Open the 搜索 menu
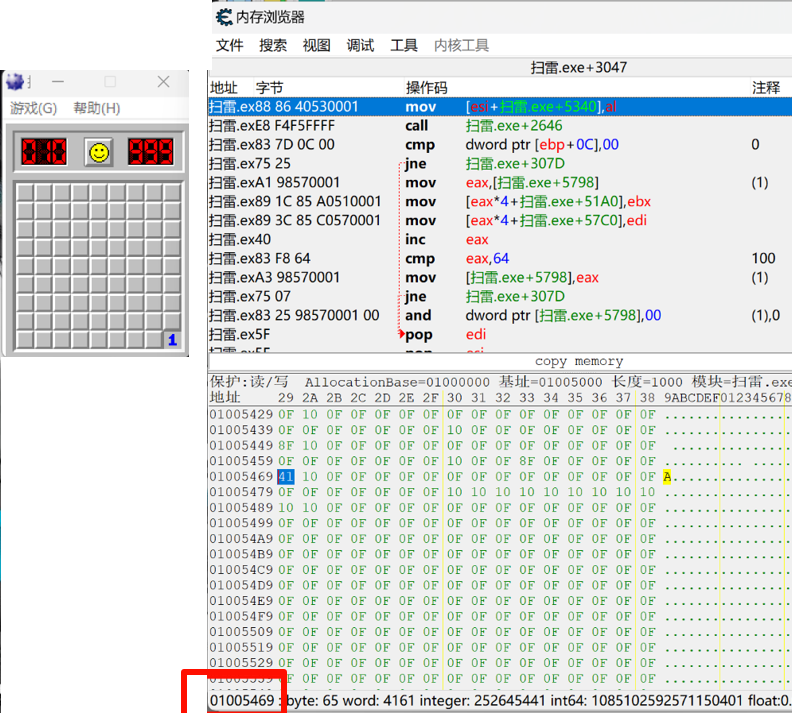 273,45
